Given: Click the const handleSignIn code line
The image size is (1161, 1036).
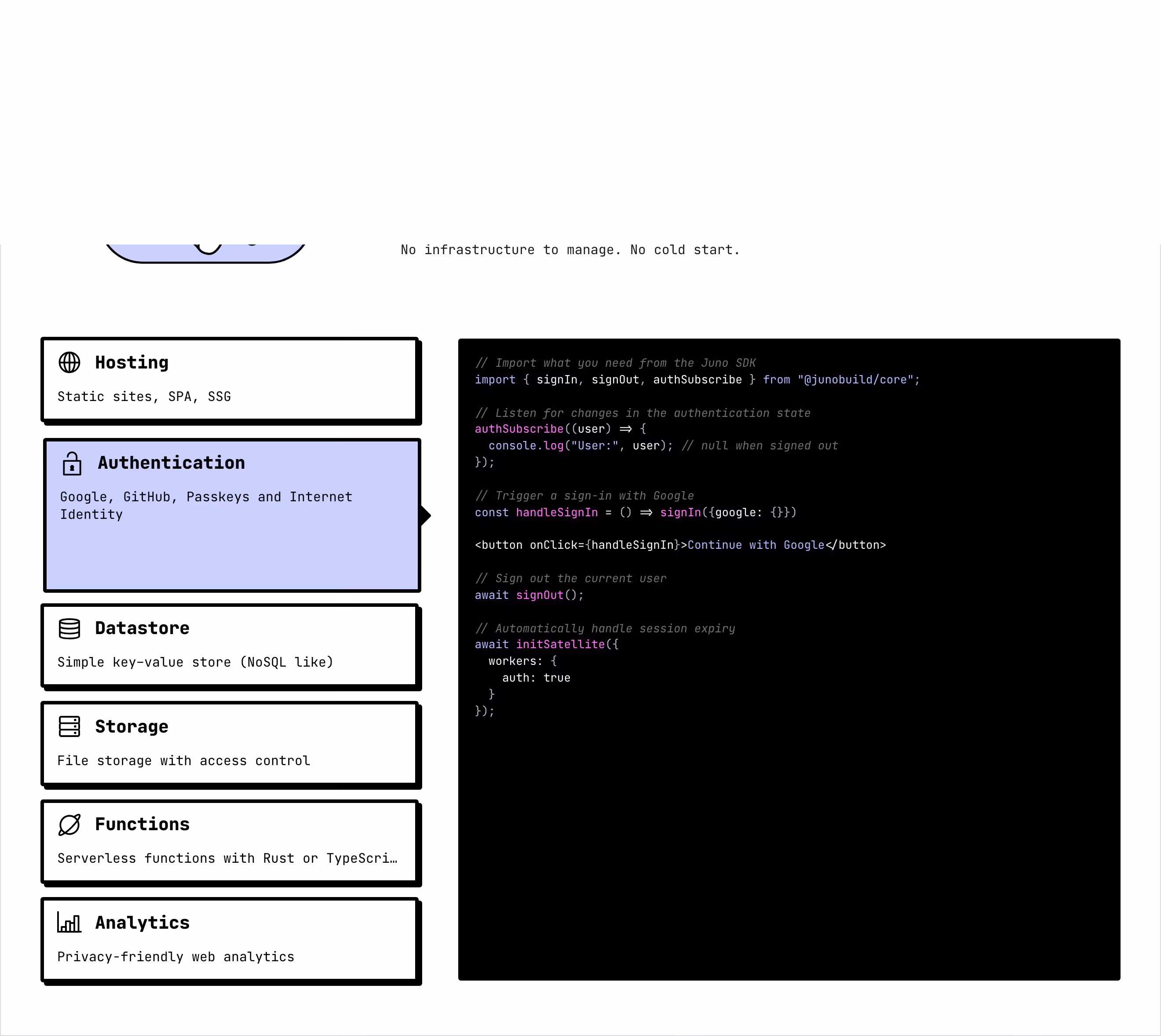Looking at the screenshot, I should (635, 512).
